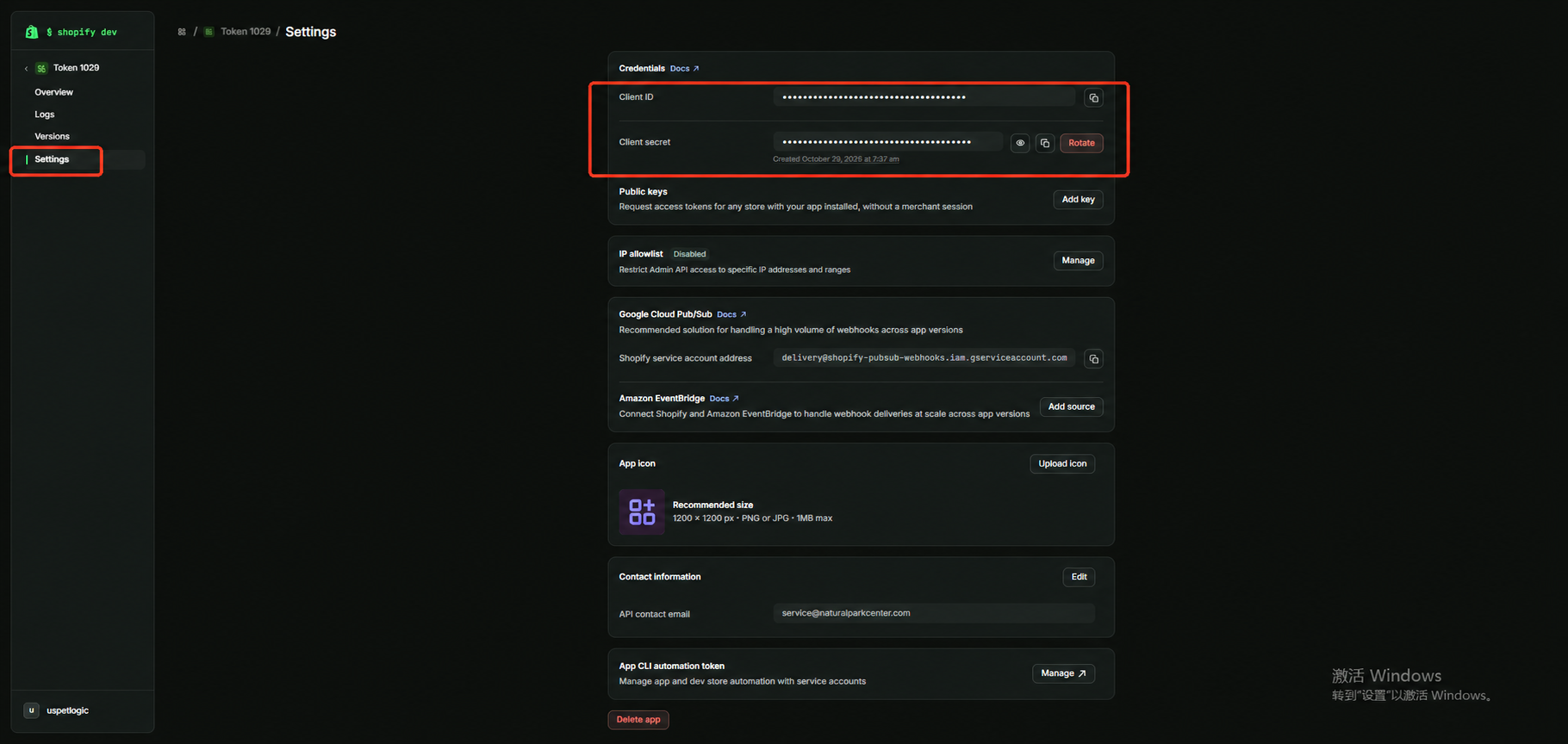Image resolution: width=1568 pixels, height=744 pixels.
Task: Open Logs in the sidebar
Action: [x=45, y=115]
